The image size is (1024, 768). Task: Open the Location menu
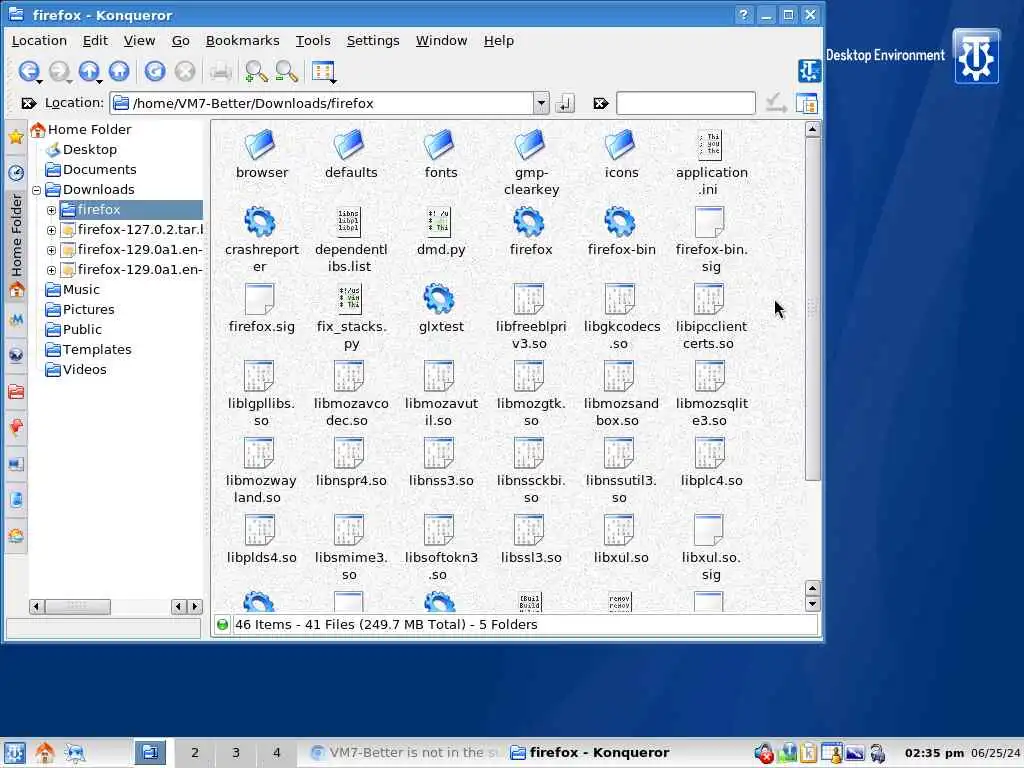click(x=39, y=40)
